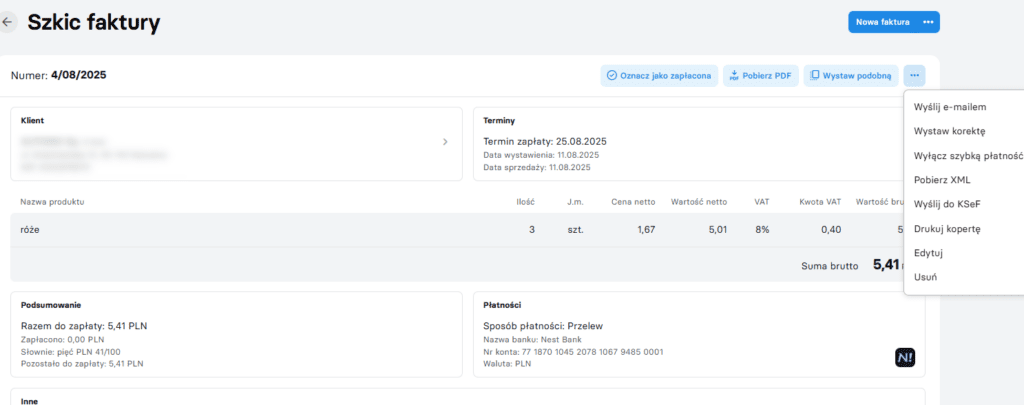The image size is (1024, 405).
Task: Click Drukuj kopertę in menu
Action: tap(947, 229)
